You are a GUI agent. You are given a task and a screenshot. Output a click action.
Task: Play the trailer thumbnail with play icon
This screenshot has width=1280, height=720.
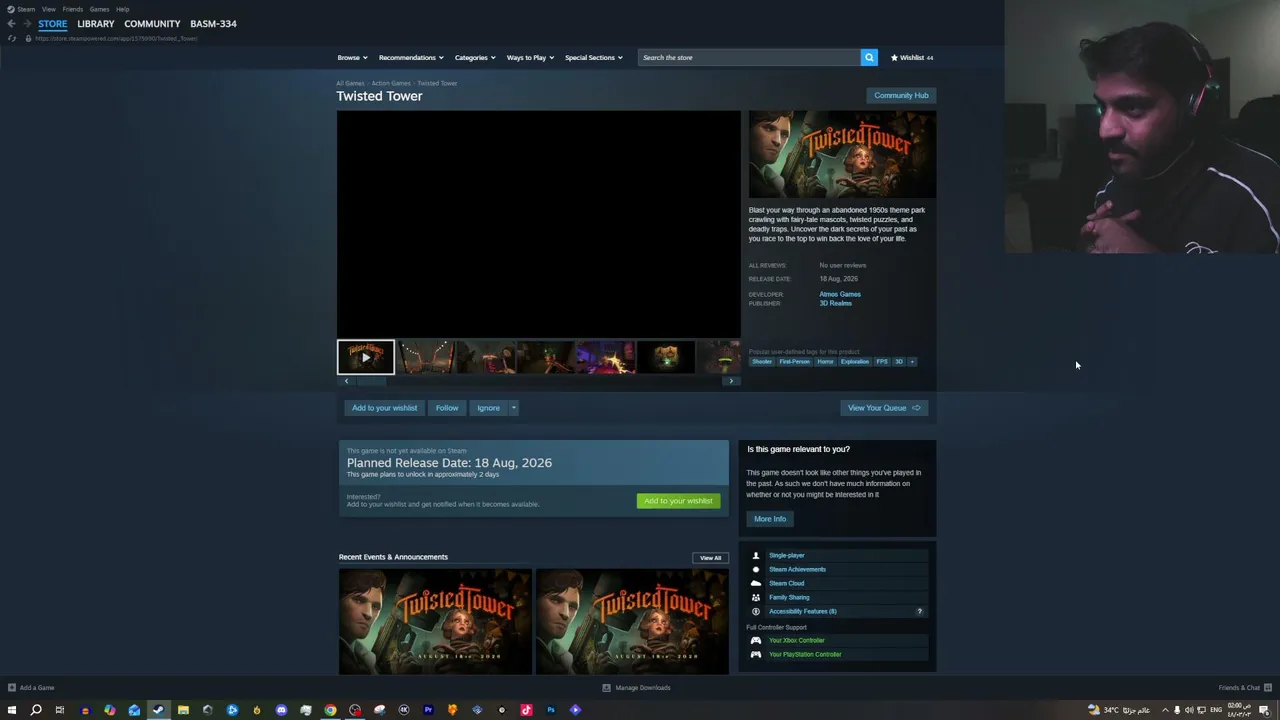366,358
